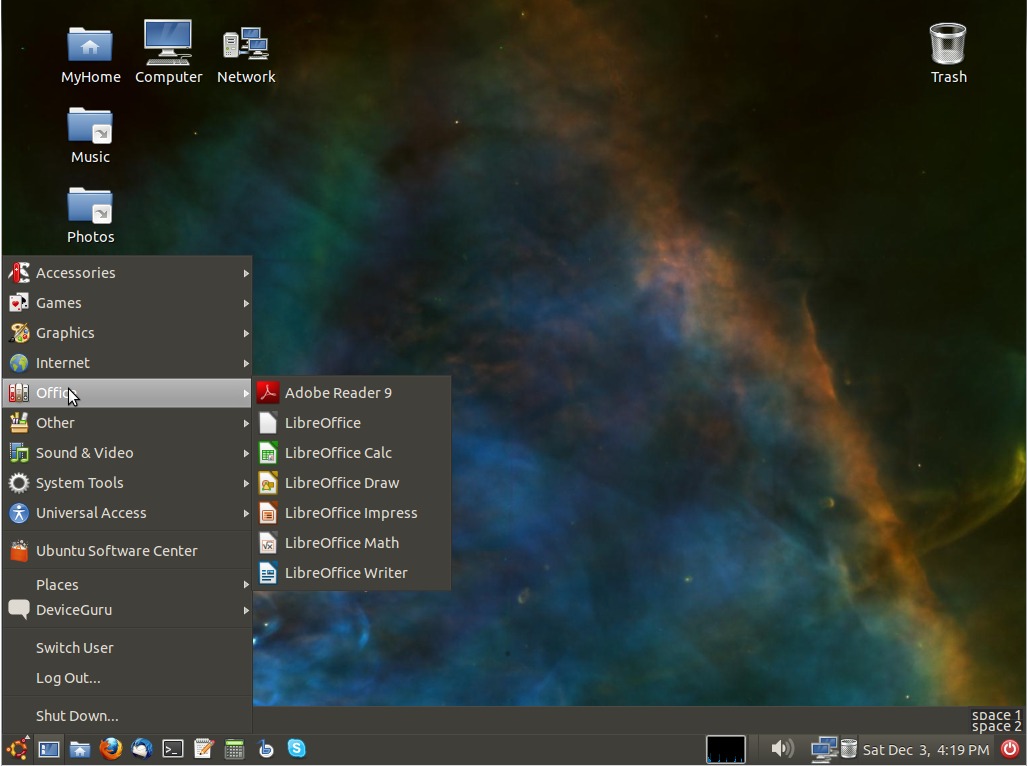Click the Ubuntu main menu button
Image resolution: width=1028 pixels, height=766 pixels.
[18, 748]
